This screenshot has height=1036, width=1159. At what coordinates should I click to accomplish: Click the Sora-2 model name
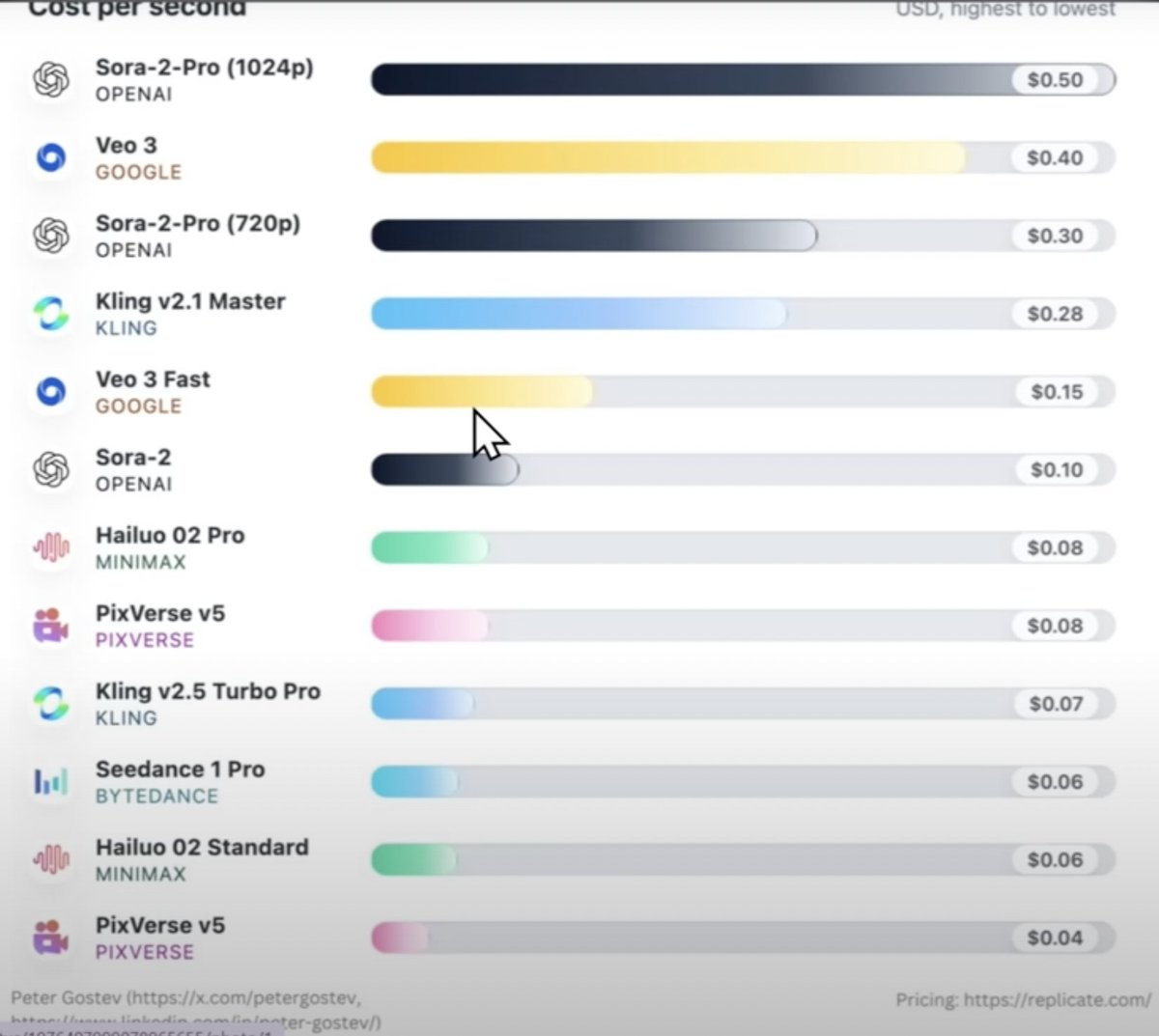coord(133,458)
